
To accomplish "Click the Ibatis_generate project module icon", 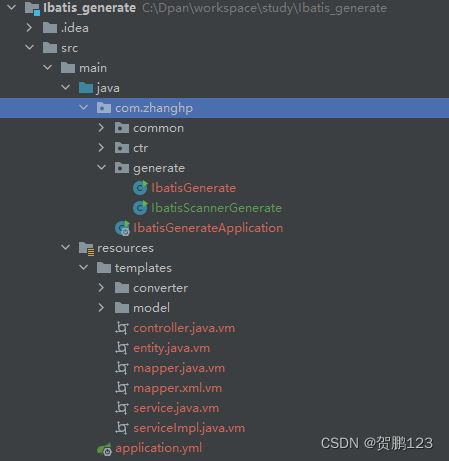I will 32,8.
